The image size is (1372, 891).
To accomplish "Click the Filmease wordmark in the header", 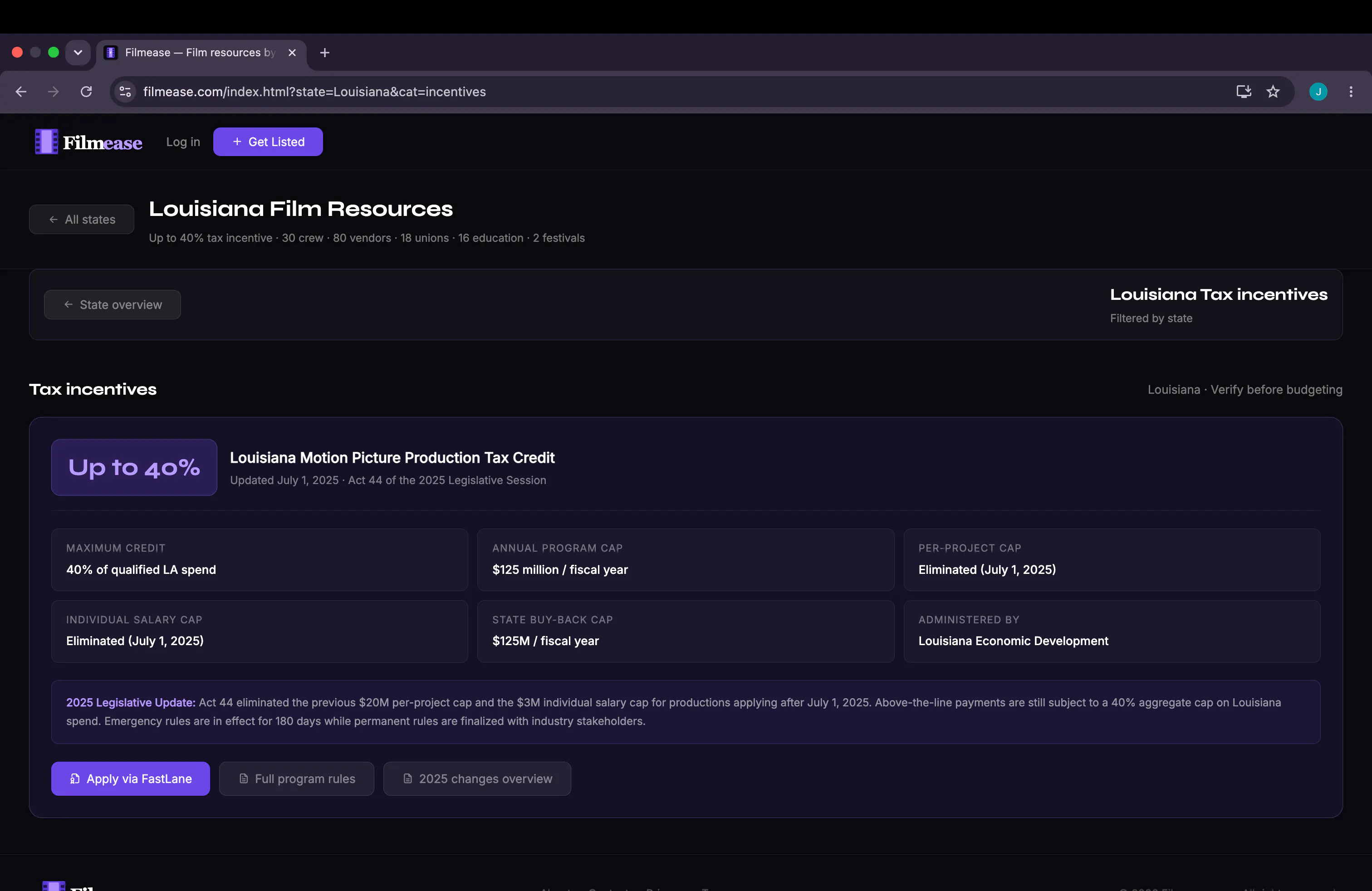I will [103, 142].
